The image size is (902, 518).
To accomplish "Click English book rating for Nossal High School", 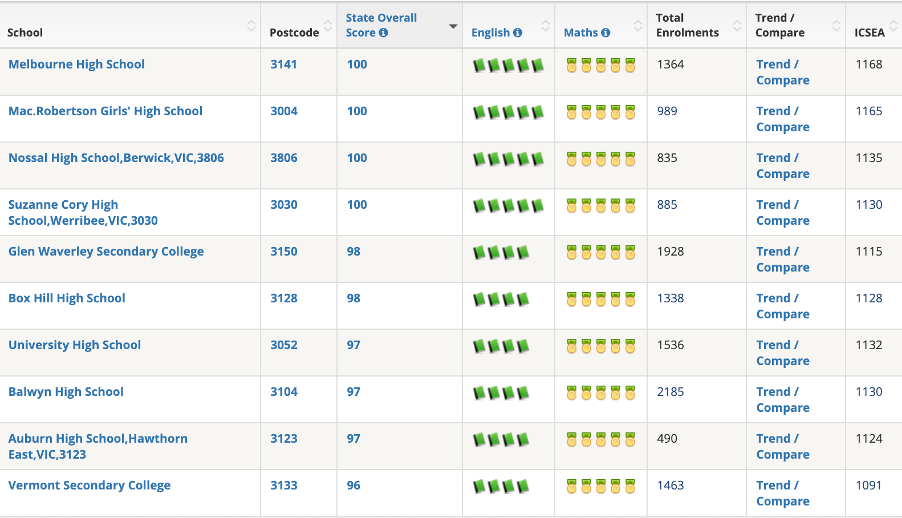I will (508, 158).
